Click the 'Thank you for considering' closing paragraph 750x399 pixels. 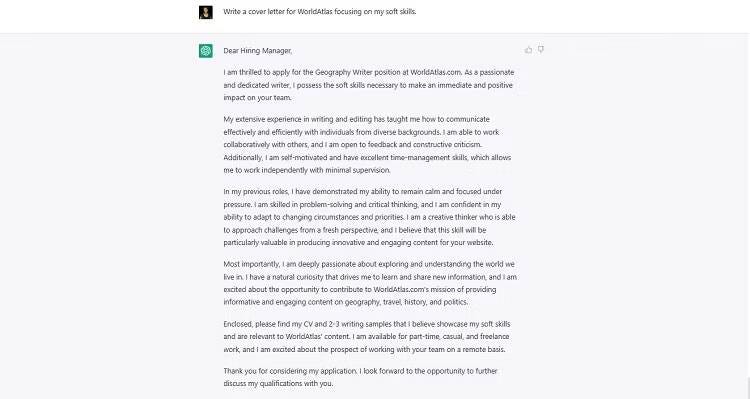(x=360, y=377)
